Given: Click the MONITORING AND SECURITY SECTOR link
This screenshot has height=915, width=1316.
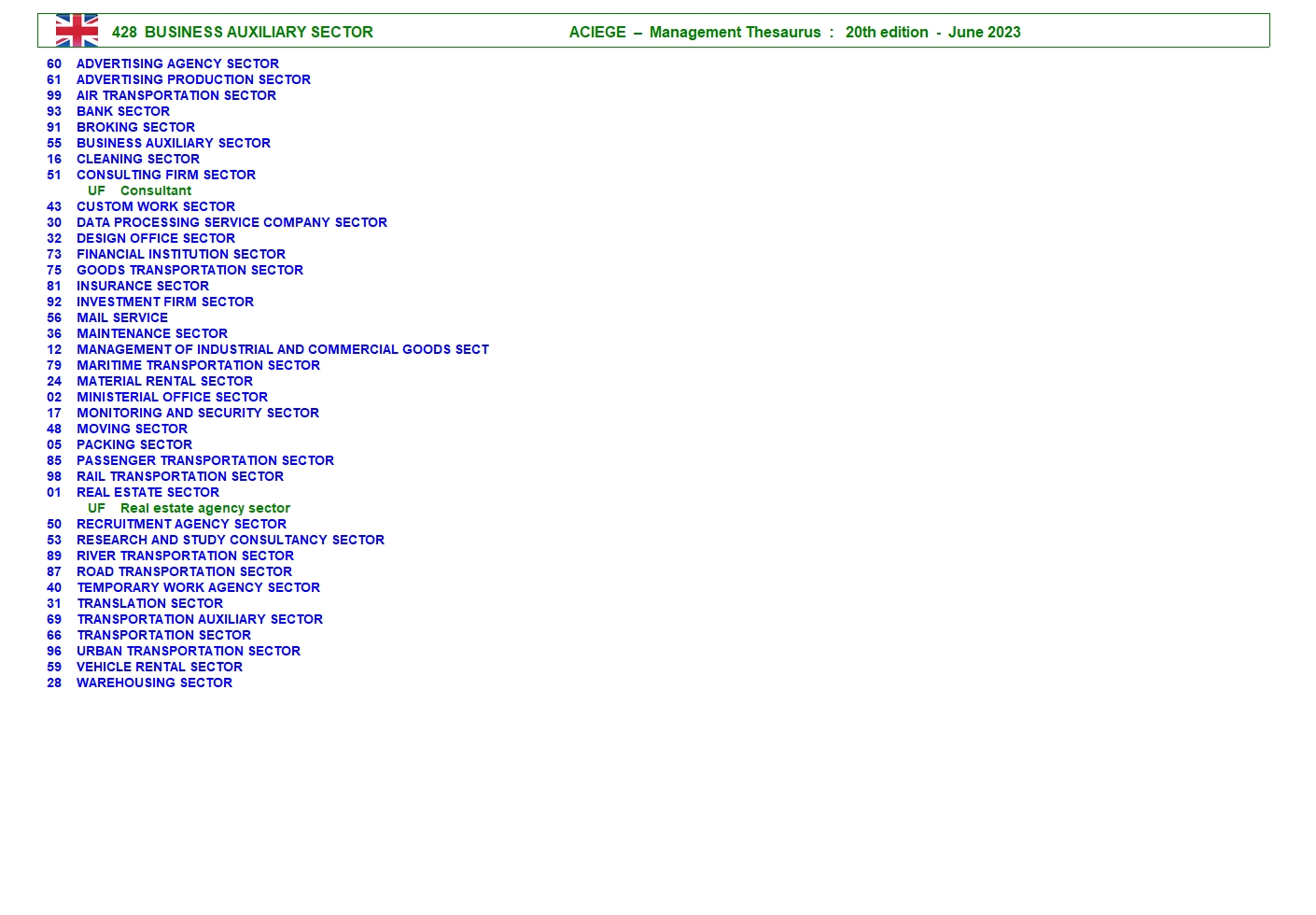Looking at the screenshot, I should click(198, 414).
